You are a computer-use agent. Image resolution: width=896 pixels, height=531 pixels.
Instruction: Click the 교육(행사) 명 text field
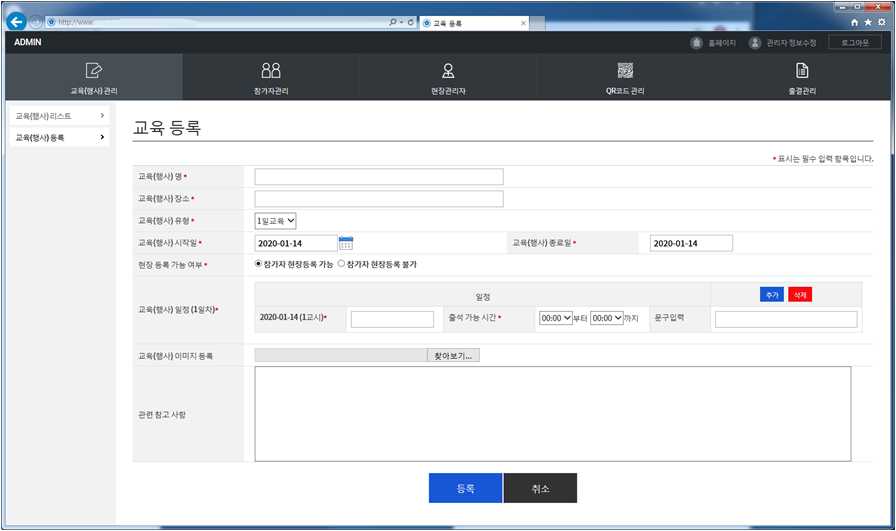click(379, 177)
